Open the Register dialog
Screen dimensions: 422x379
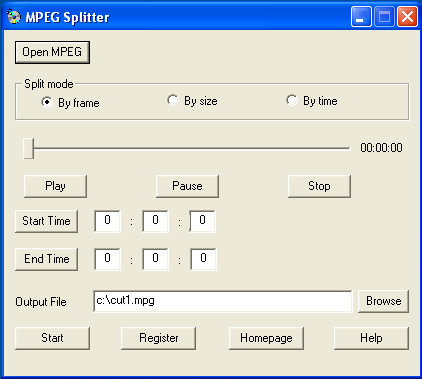point(158,338)
